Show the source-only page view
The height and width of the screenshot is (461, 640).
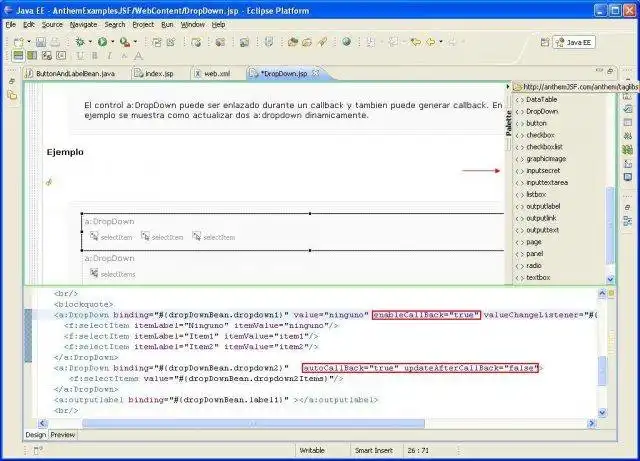[61, 56]
